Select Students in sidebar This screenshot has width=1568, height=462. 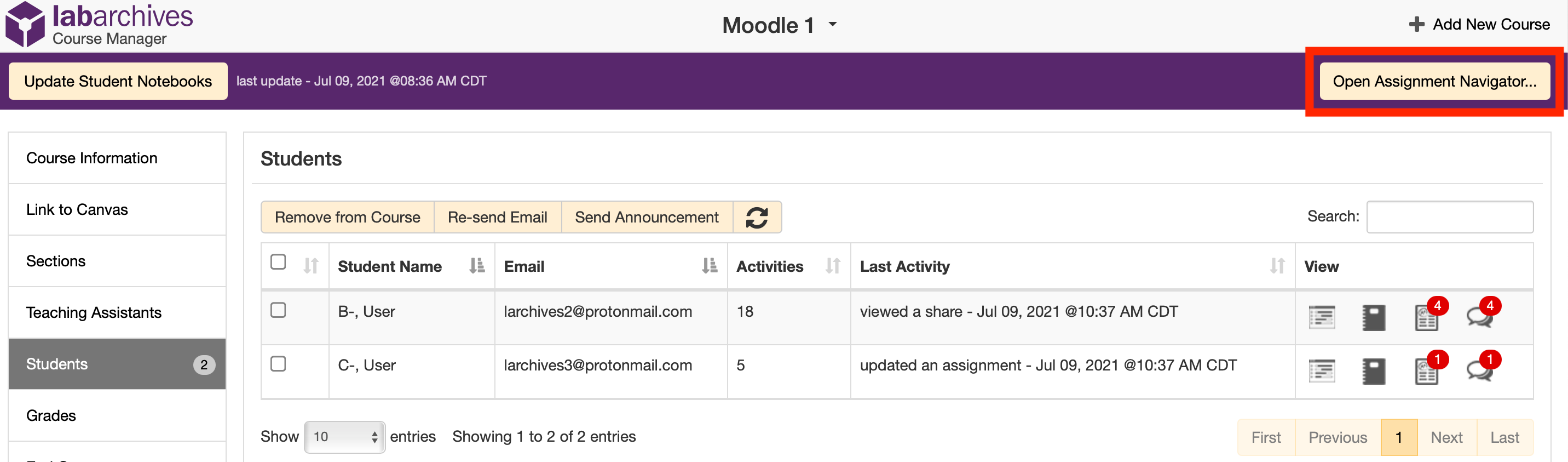pos(117,364)
